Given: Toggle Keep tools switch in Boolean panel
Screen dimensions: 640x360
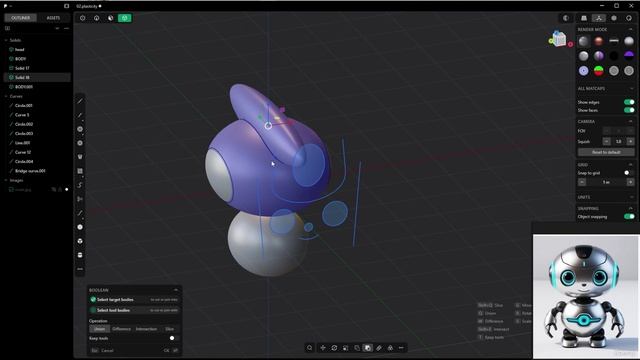Looking at the screenshot, I should (174, 338).
